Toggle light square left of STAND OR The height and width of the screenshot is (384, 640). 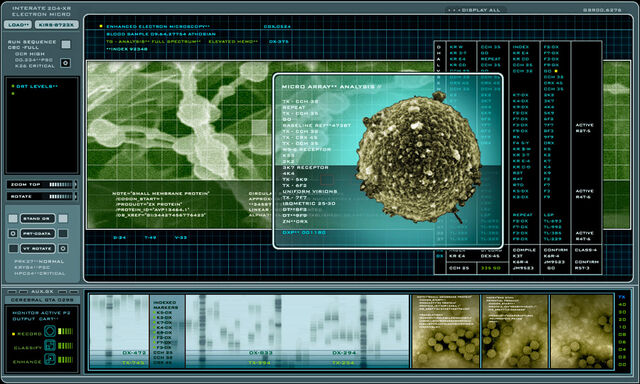[x=13, y=219]
